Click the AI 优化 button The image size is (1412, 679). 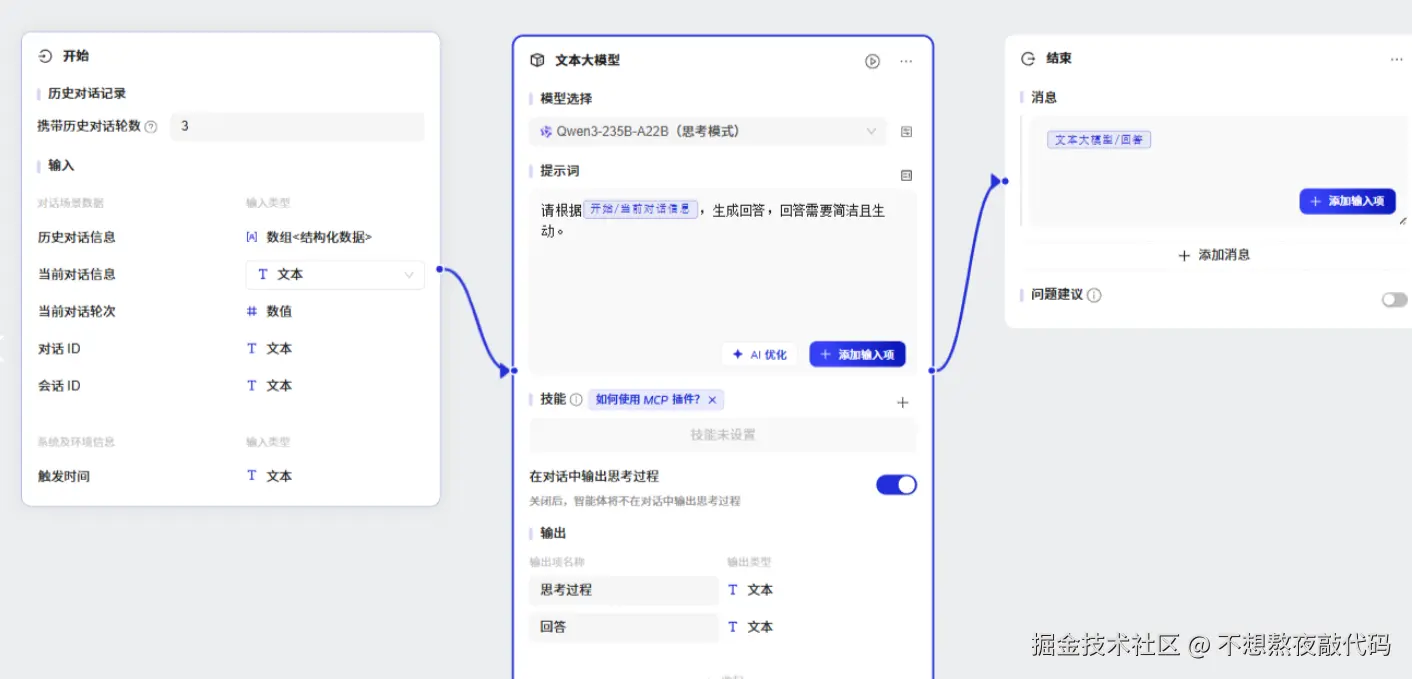point(759,354)
